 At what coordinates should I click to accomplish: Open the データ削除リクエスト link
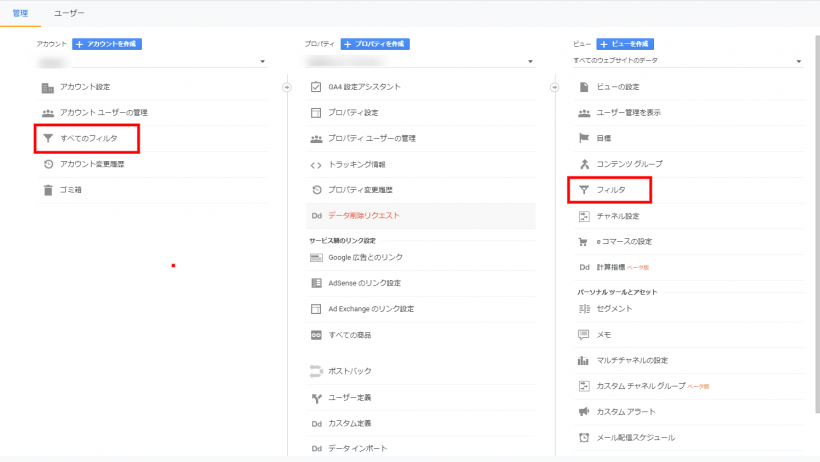pyautogui.click(x=364, y=215)
